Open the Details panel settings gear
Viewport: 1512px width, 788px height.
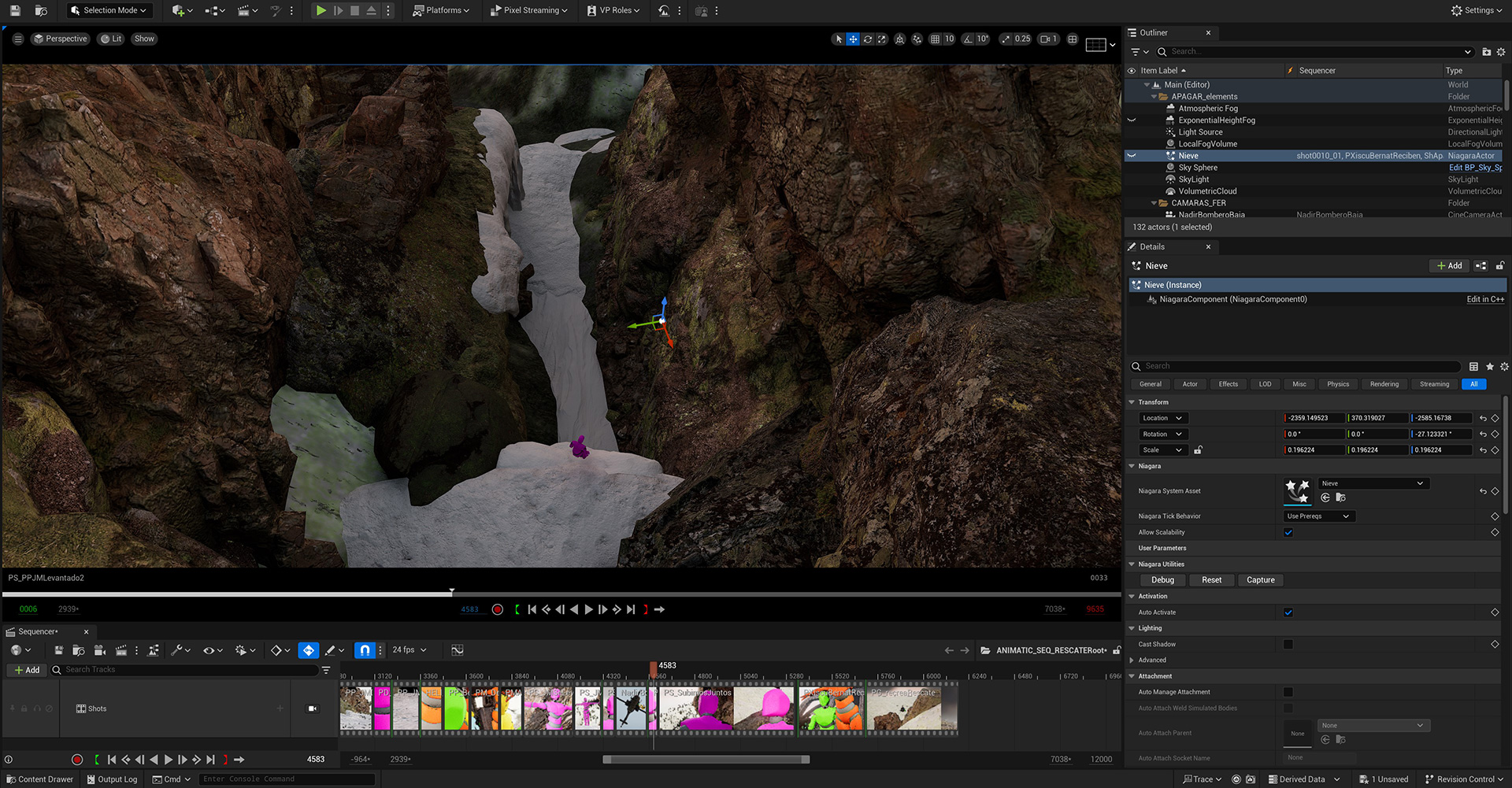pos(1504,366)
